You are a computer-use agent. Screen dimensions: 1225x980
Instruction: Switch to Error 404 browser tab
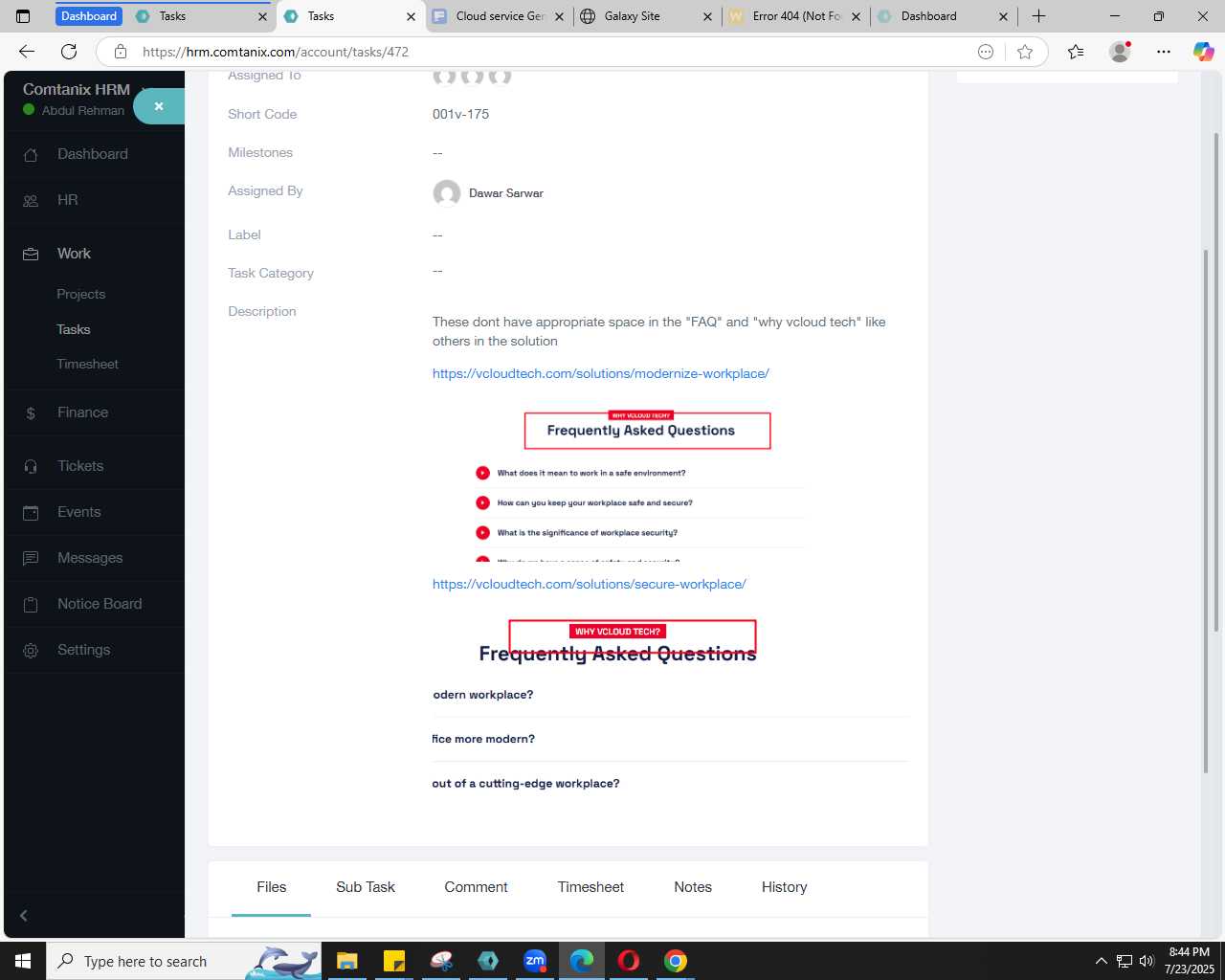[x=796, y=16]
